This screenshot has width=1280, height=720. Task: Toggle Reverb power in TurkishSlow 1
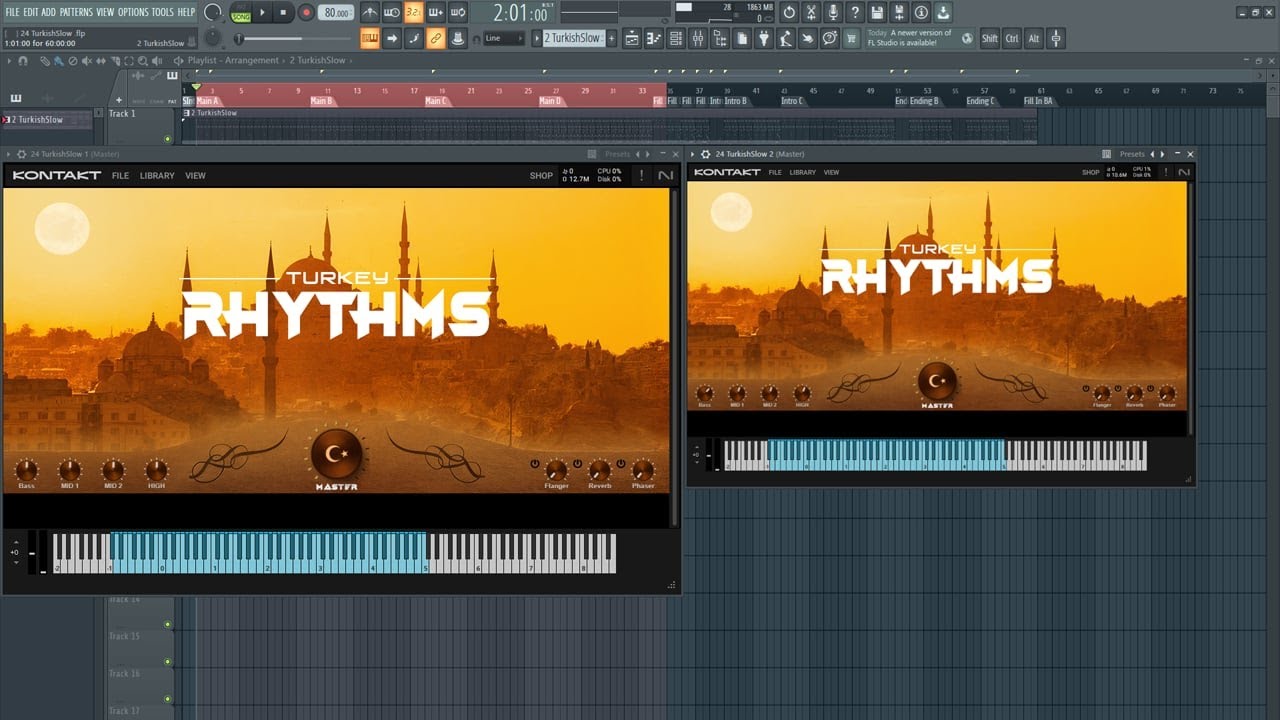(578, 464)
